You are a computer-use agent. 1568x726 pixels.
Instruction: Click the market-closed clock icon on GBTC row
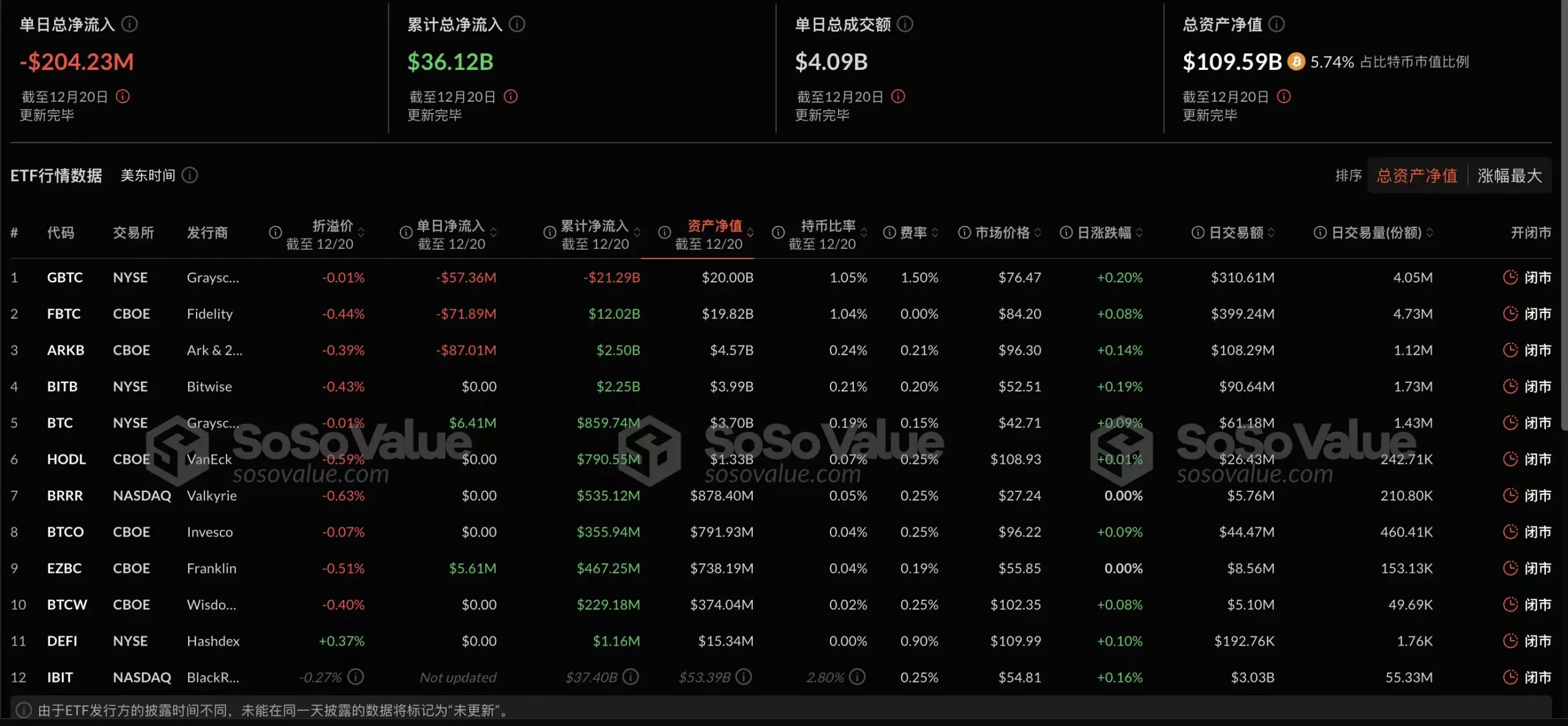tap(1509, 277)
